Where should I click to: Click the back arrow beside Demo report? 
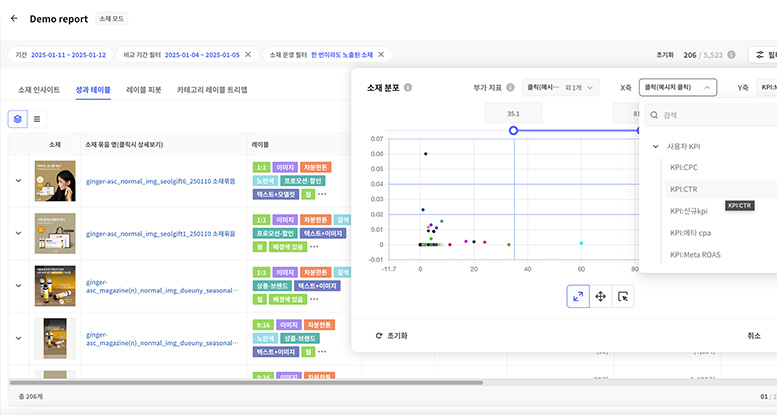14,19
